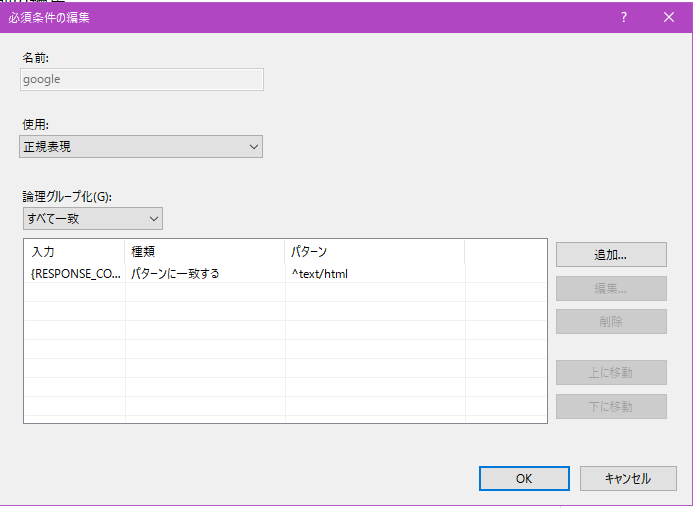This screenshot has width=695, height=508.
Task: Select the パターンに一致する cell
Action: pos(205,274)
